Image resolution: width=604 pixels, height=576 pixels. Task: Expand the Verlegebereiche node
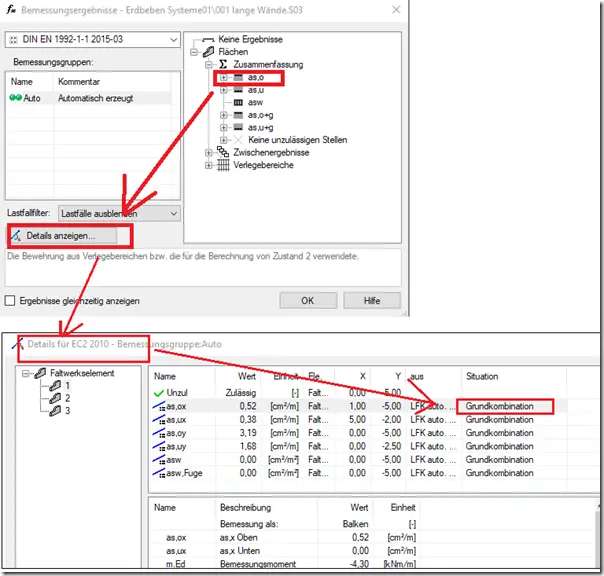pos(208,165)
